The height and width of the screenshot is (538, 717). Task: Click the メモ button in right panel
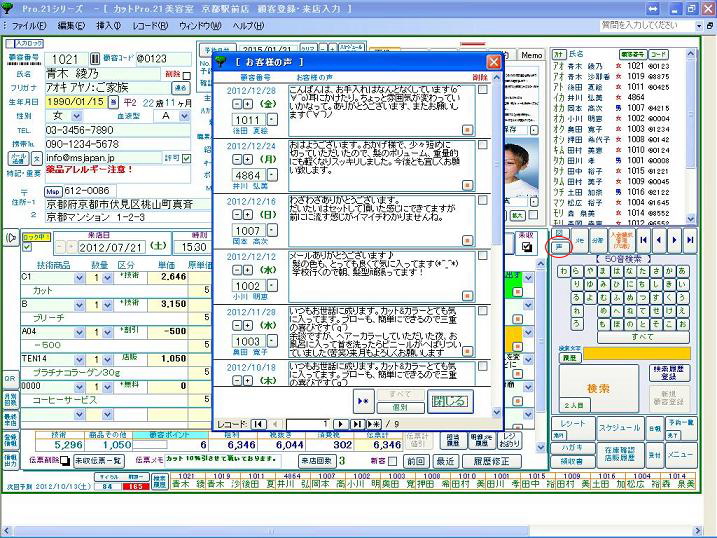click(579, 240)
